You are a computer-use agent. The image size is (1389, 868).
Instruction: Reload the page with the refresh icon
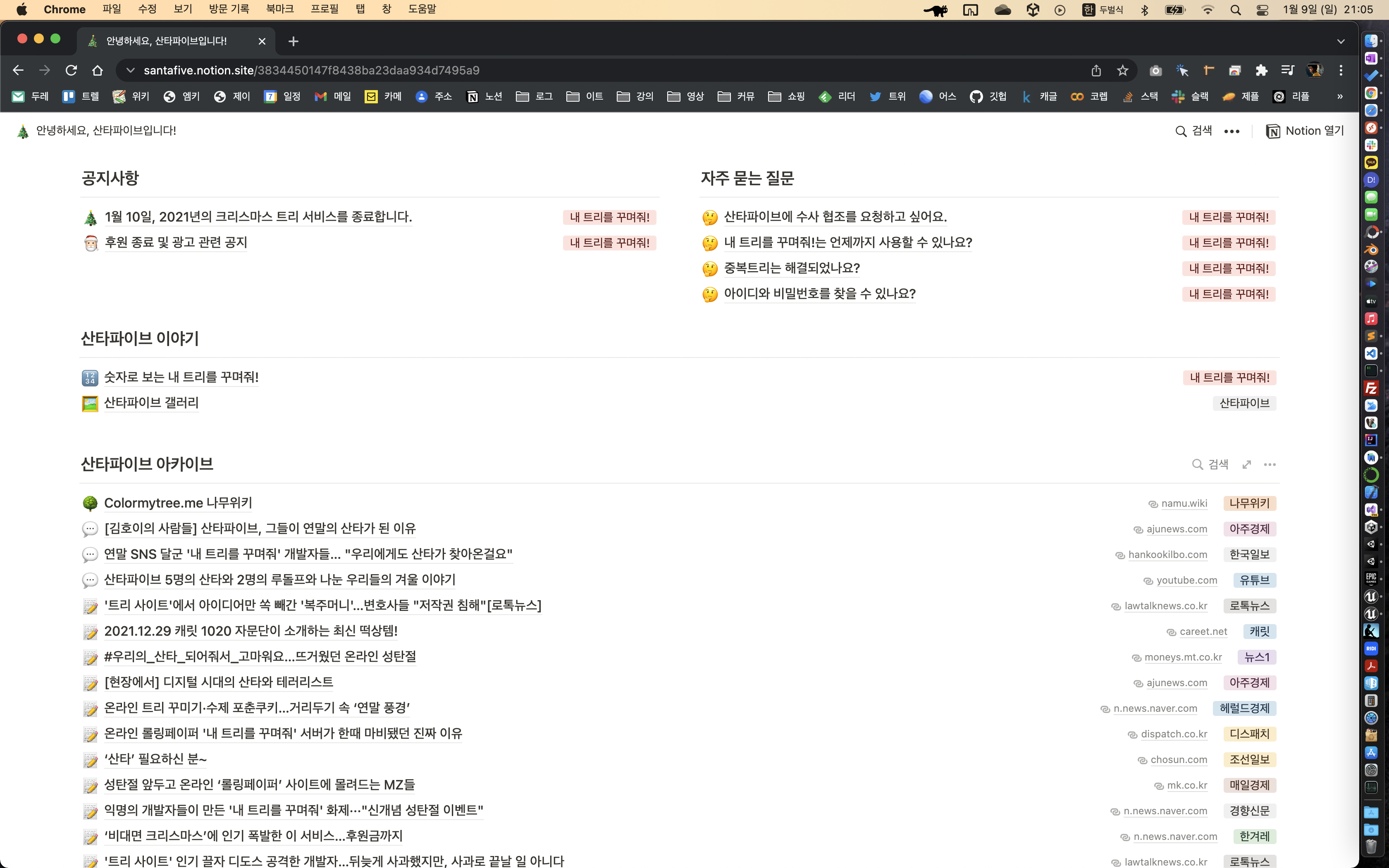71,71
